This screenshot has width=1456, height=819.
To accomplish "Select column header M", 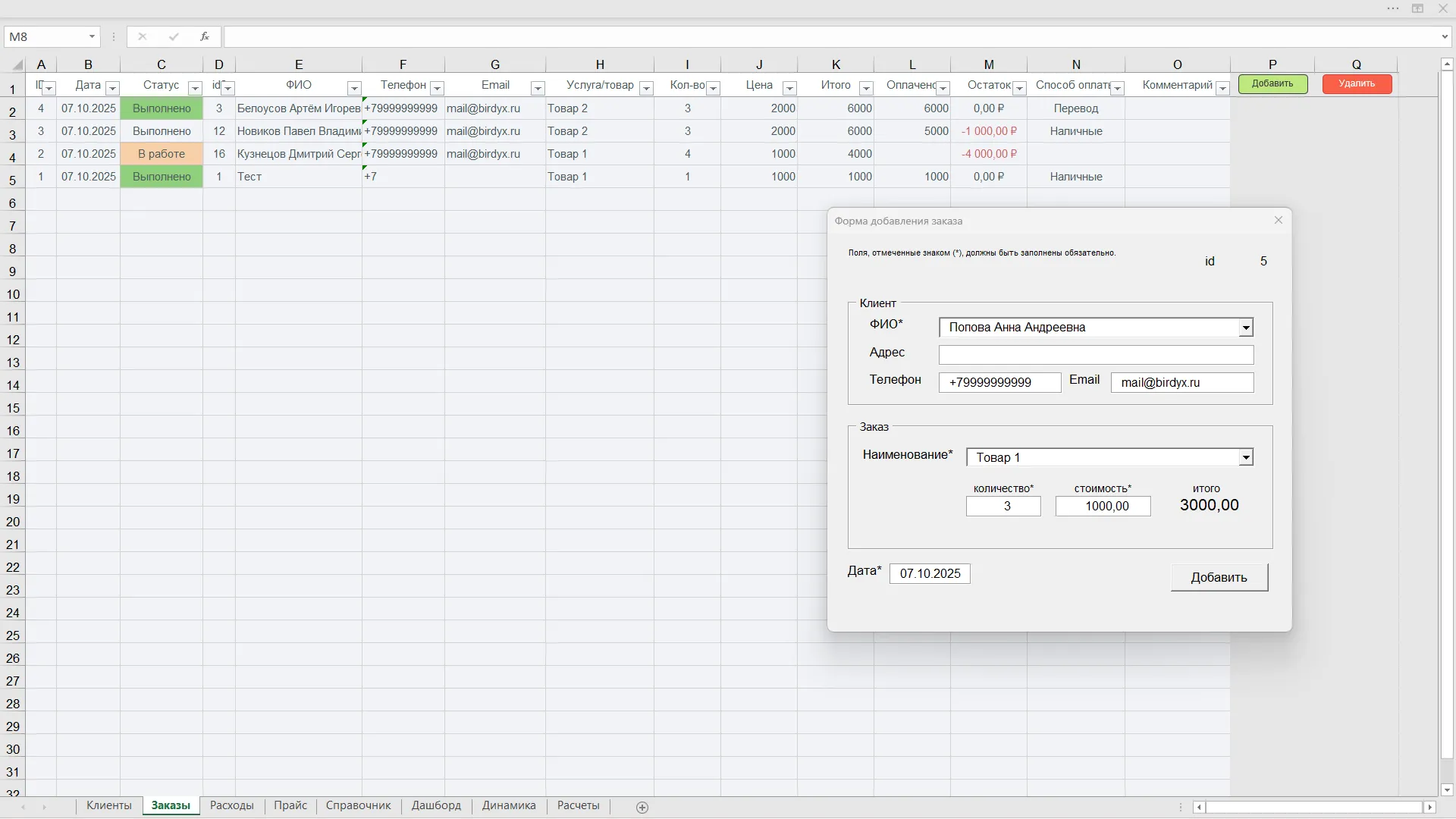I will [989, 65].
